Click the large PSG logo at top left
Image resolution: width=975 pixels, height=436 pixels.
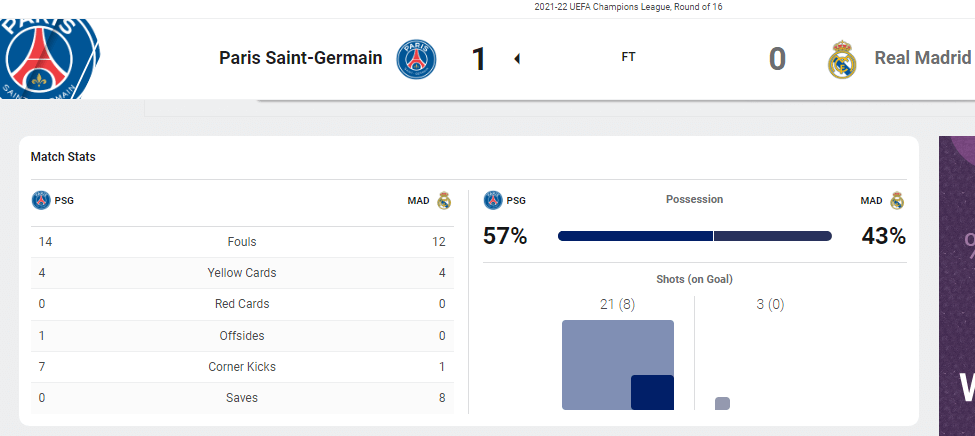pyautogui.click(x=49, y=58)
